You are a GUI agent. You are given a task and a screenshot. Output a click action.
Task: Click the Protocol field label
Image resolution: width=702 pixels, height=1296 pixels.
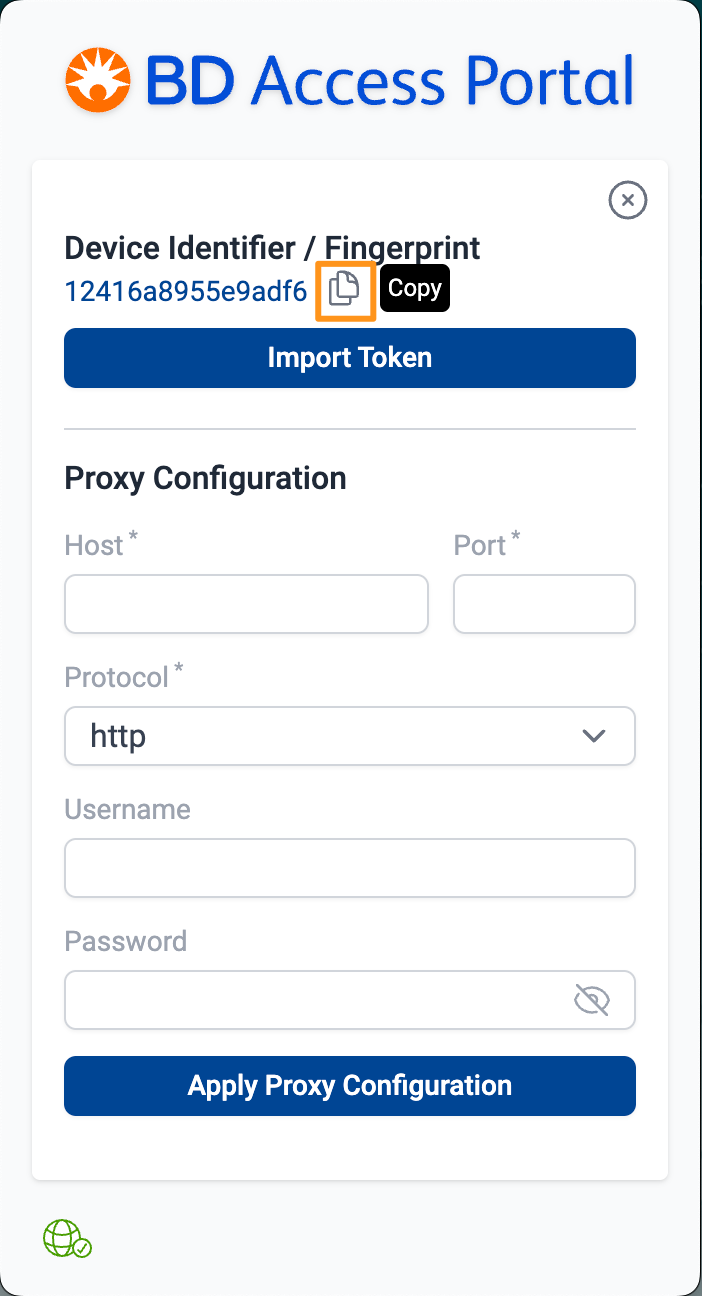pyautogui.click(x=117, y=678)
